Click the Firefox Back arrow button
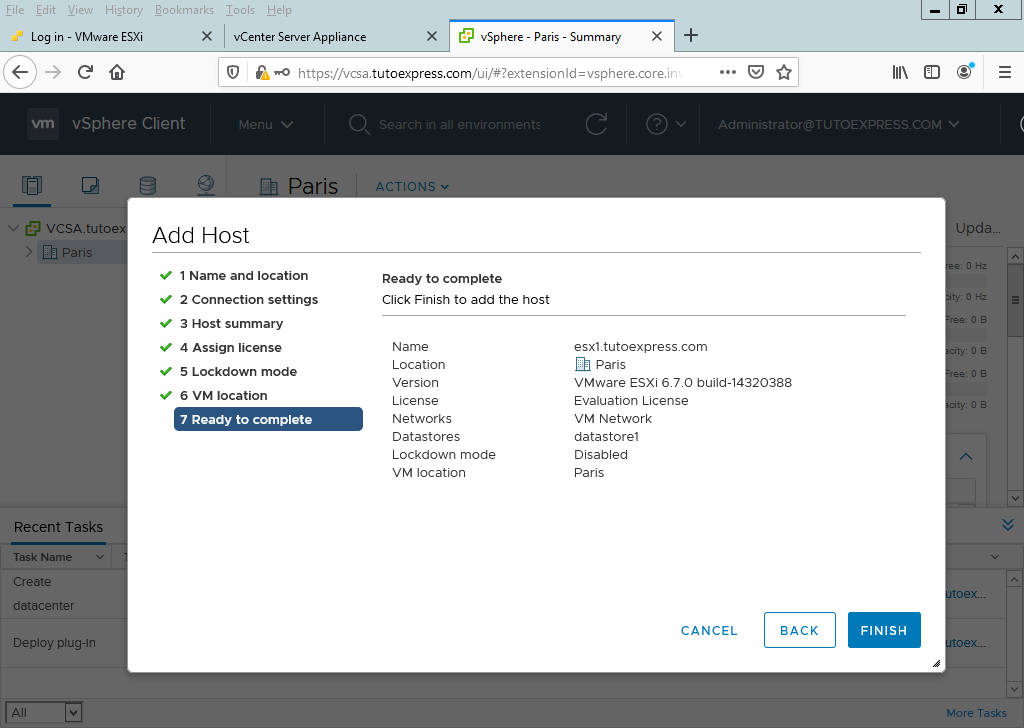 tap(20, 72)
